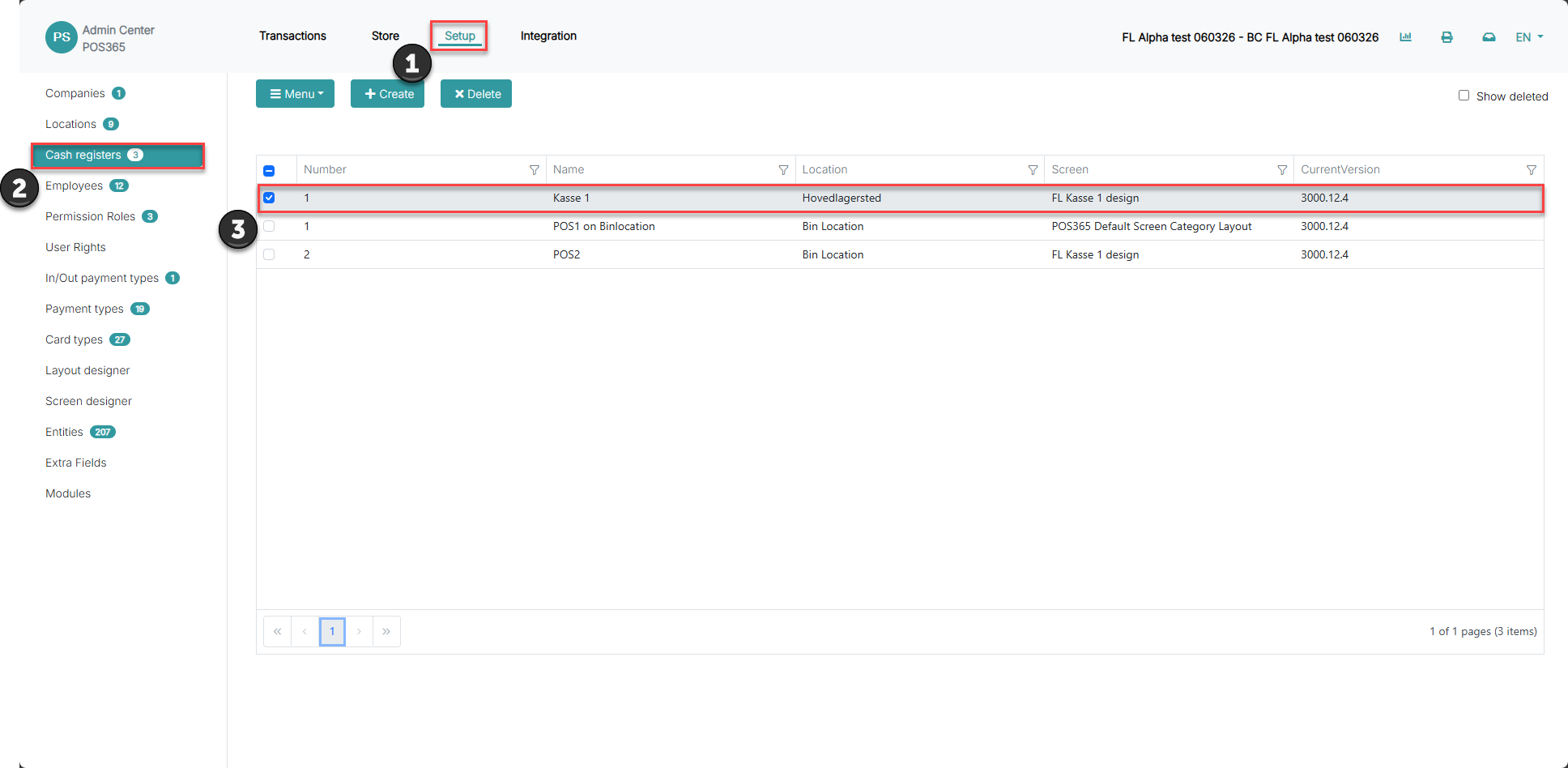Click the cloud icon in header
1568x768 pixels.
click(1489, 37)
